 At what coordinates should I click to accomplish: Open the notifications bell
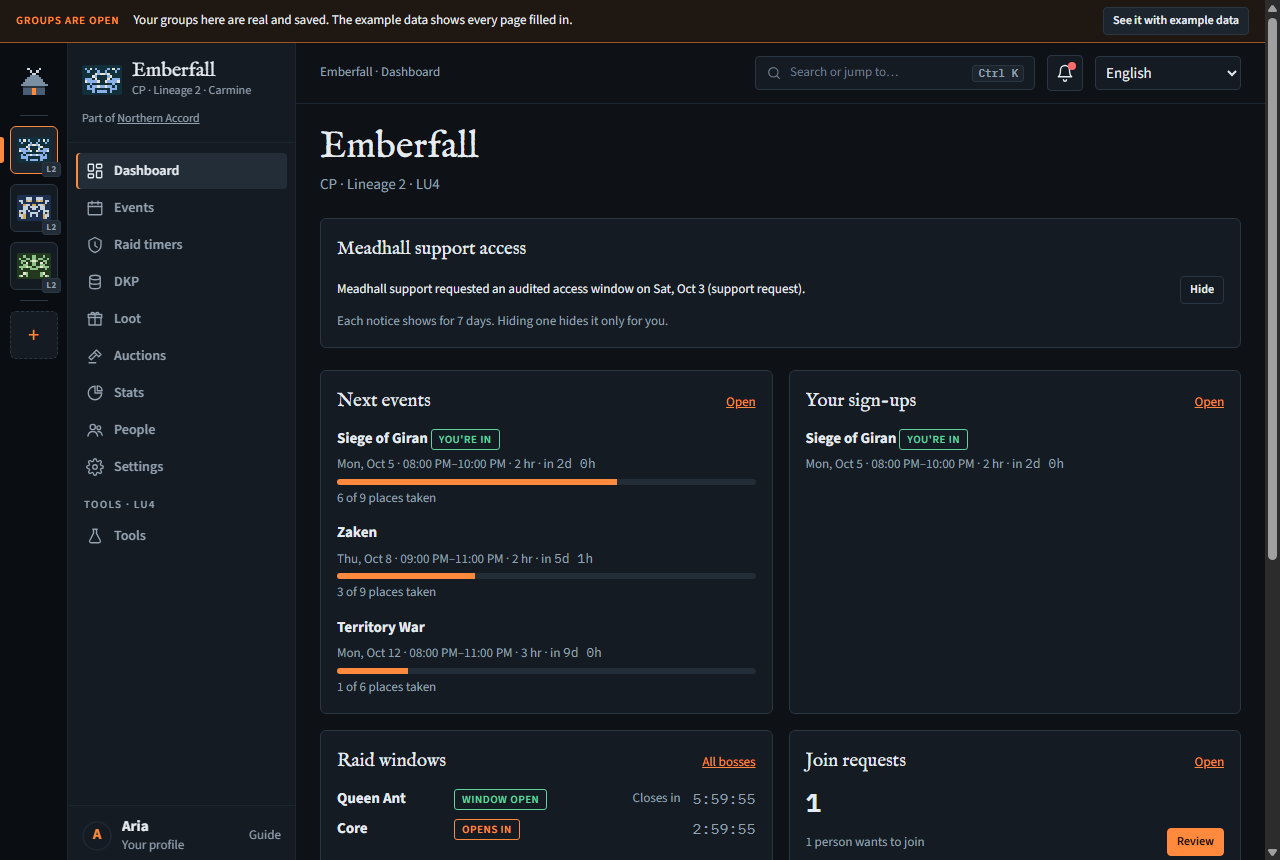(x=1065, y=73)
